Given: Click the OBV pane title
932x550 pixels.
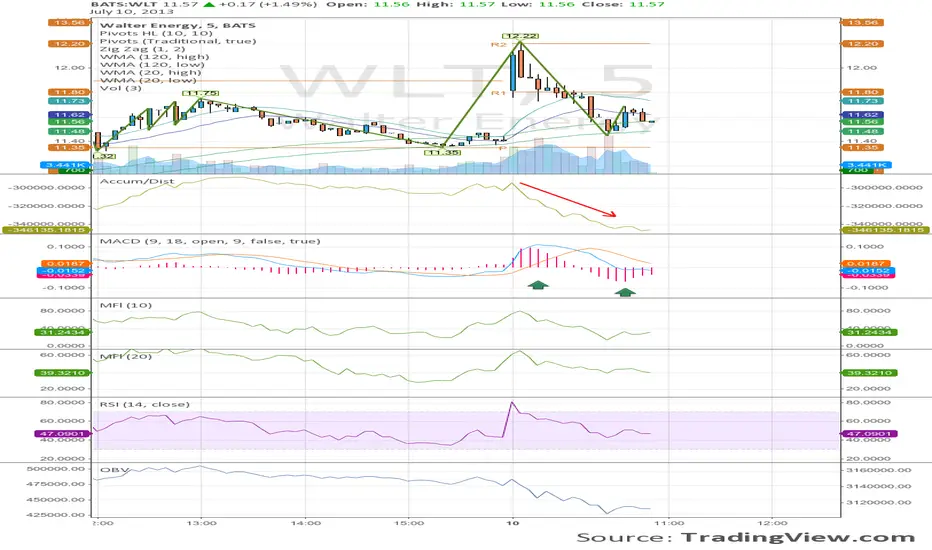Looking at the screenshot, I should pyautogui.click(x=115, y=470).
